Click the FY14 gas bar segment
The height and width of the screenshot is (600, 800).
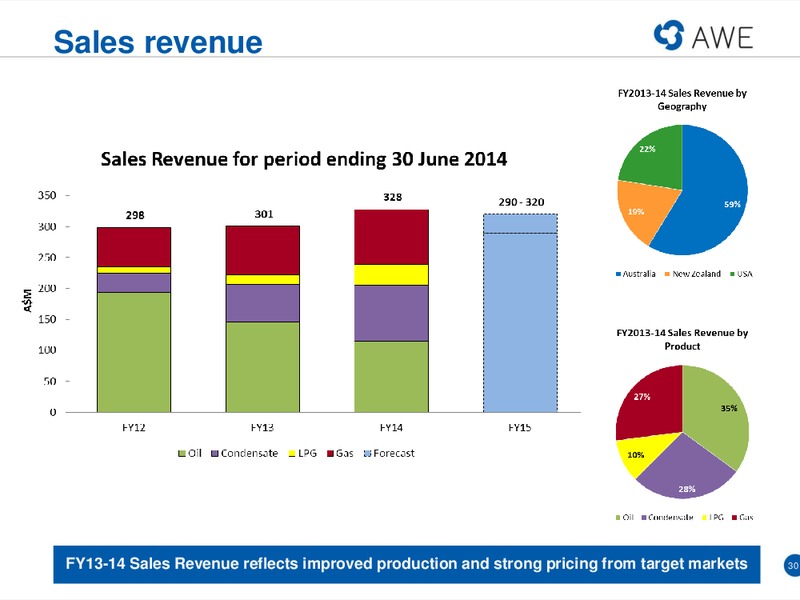(391, 237)
